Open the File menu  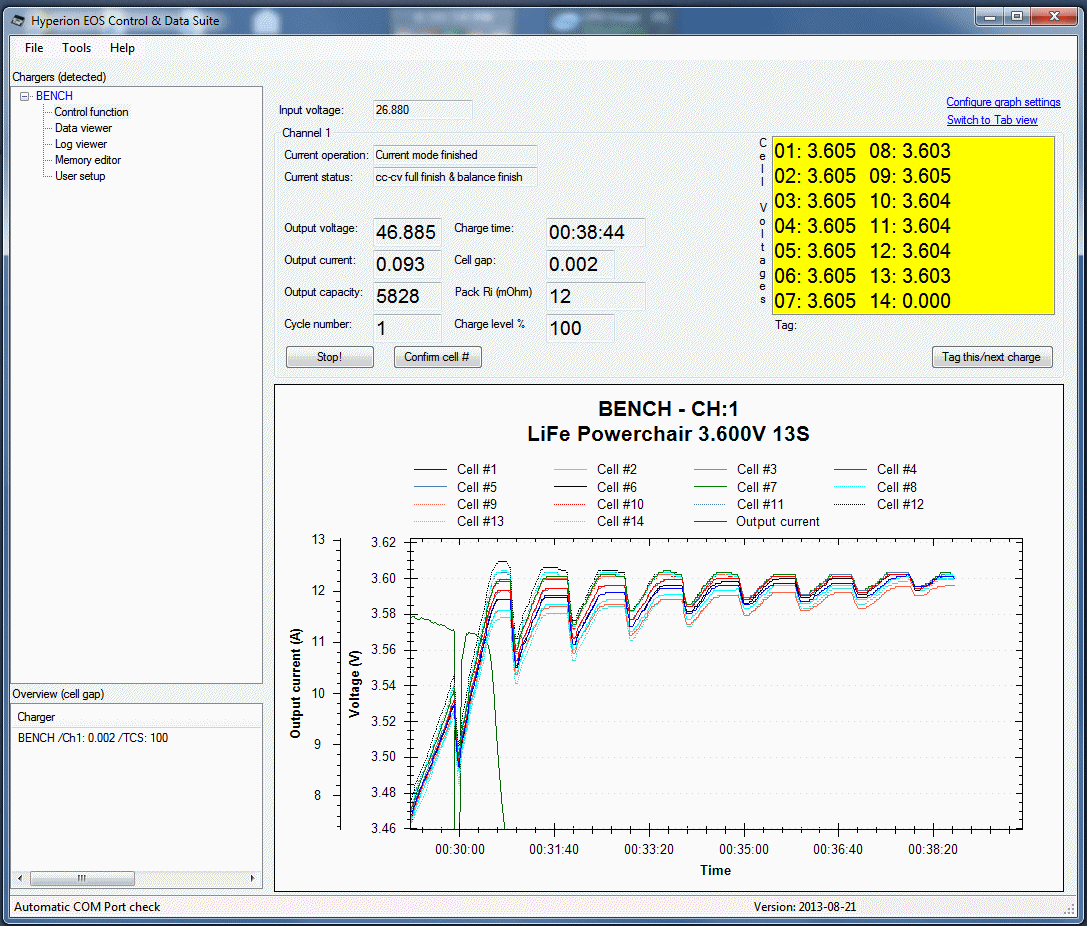[x=34, y=48]
